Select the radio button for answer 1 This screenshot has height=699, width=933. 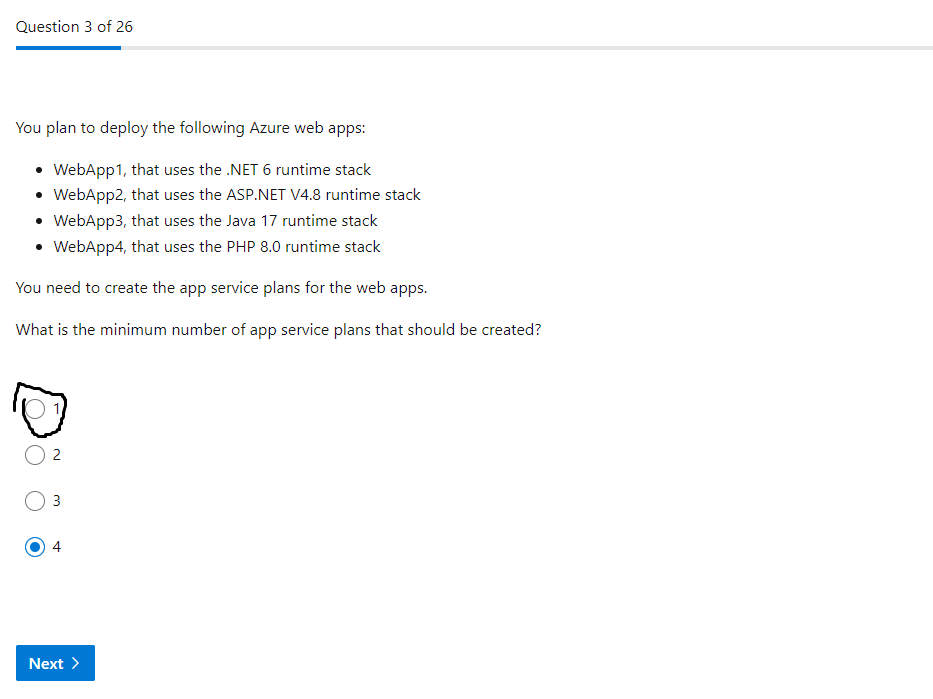click(35, 409)
